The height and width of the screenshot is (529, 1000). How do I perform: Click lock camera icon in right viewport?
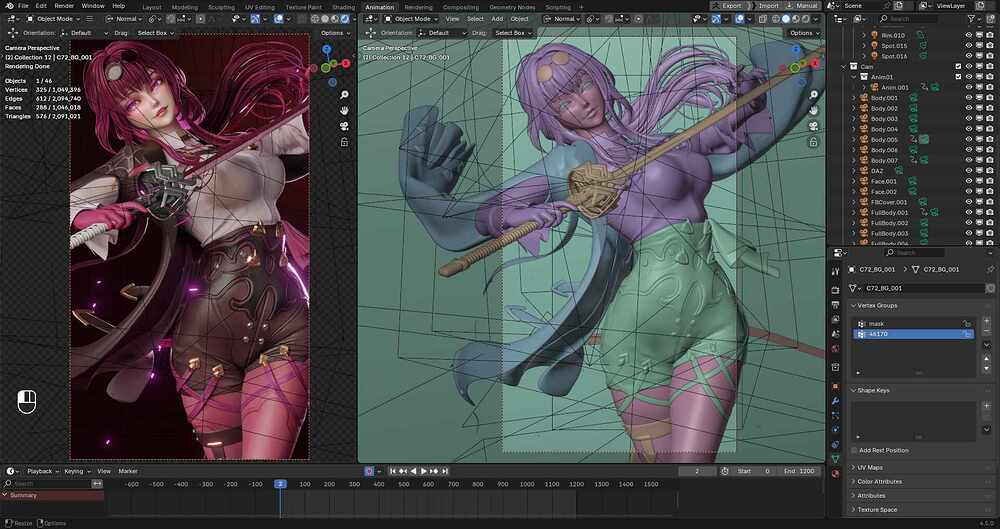(813, 143)
